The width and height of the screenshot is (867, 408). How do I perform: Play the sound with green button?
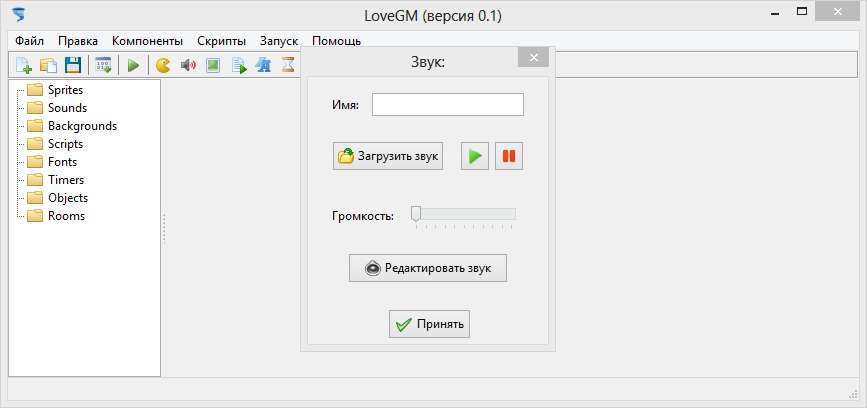coord(475,156)
